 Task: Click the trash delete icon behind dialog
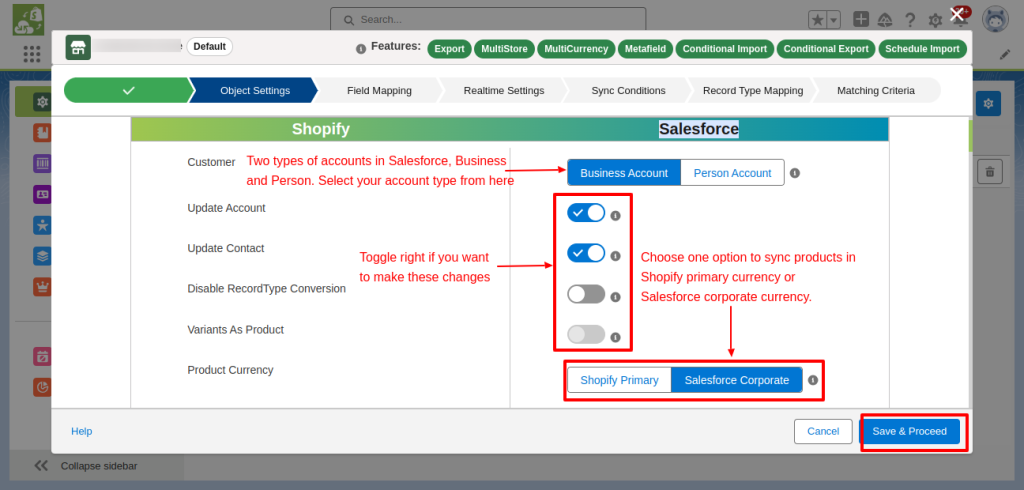[990, 172]
